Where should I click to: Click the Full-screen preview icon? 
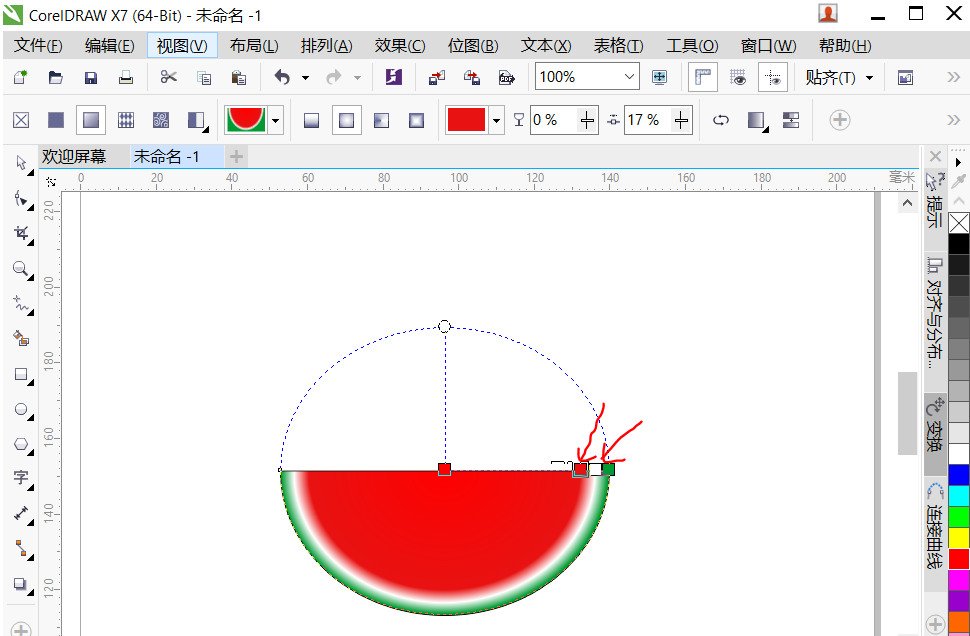(x=659, y=77)
